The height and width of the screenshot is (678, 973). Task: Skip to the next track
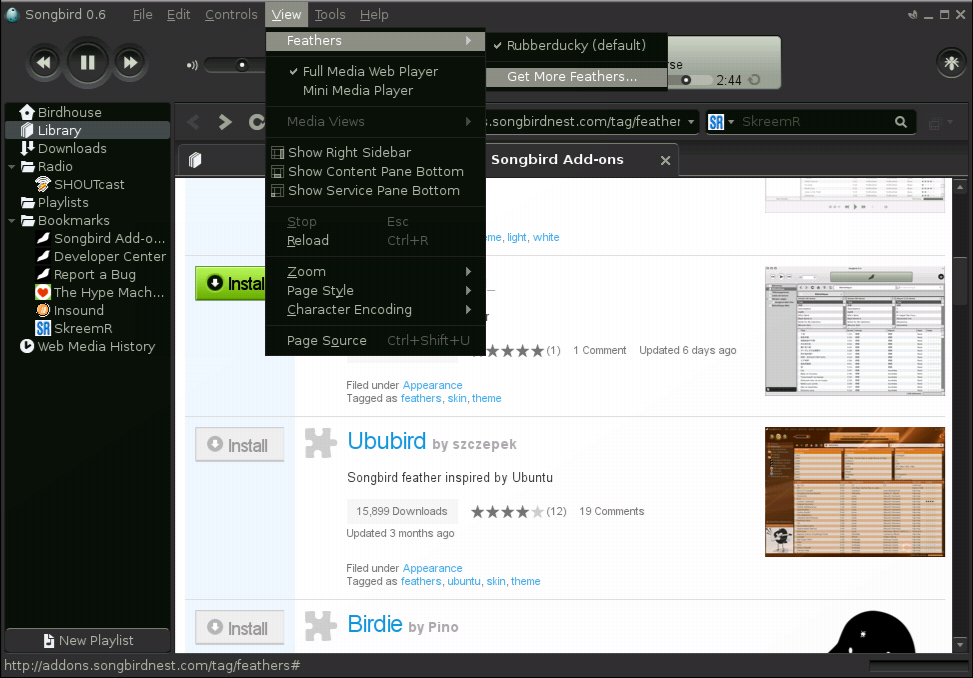click(130, 63)
